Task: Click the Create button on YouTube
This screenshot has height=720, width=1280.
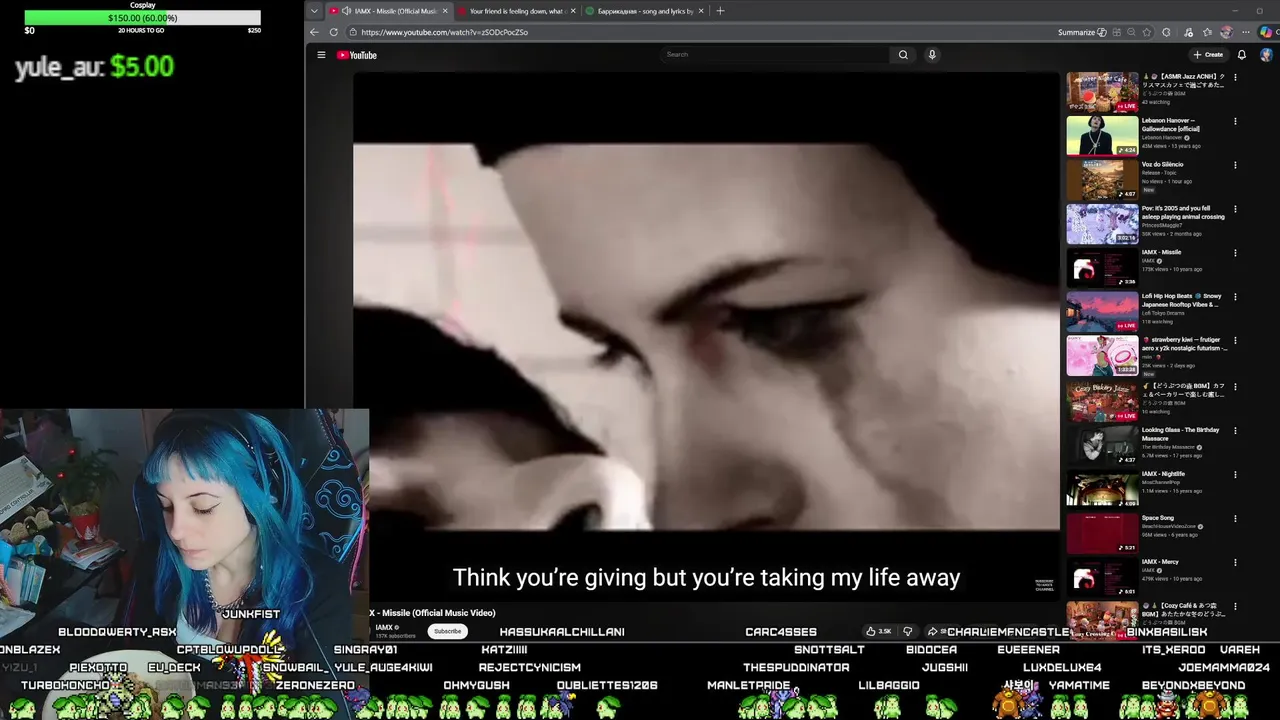Action: point(1208,55)
